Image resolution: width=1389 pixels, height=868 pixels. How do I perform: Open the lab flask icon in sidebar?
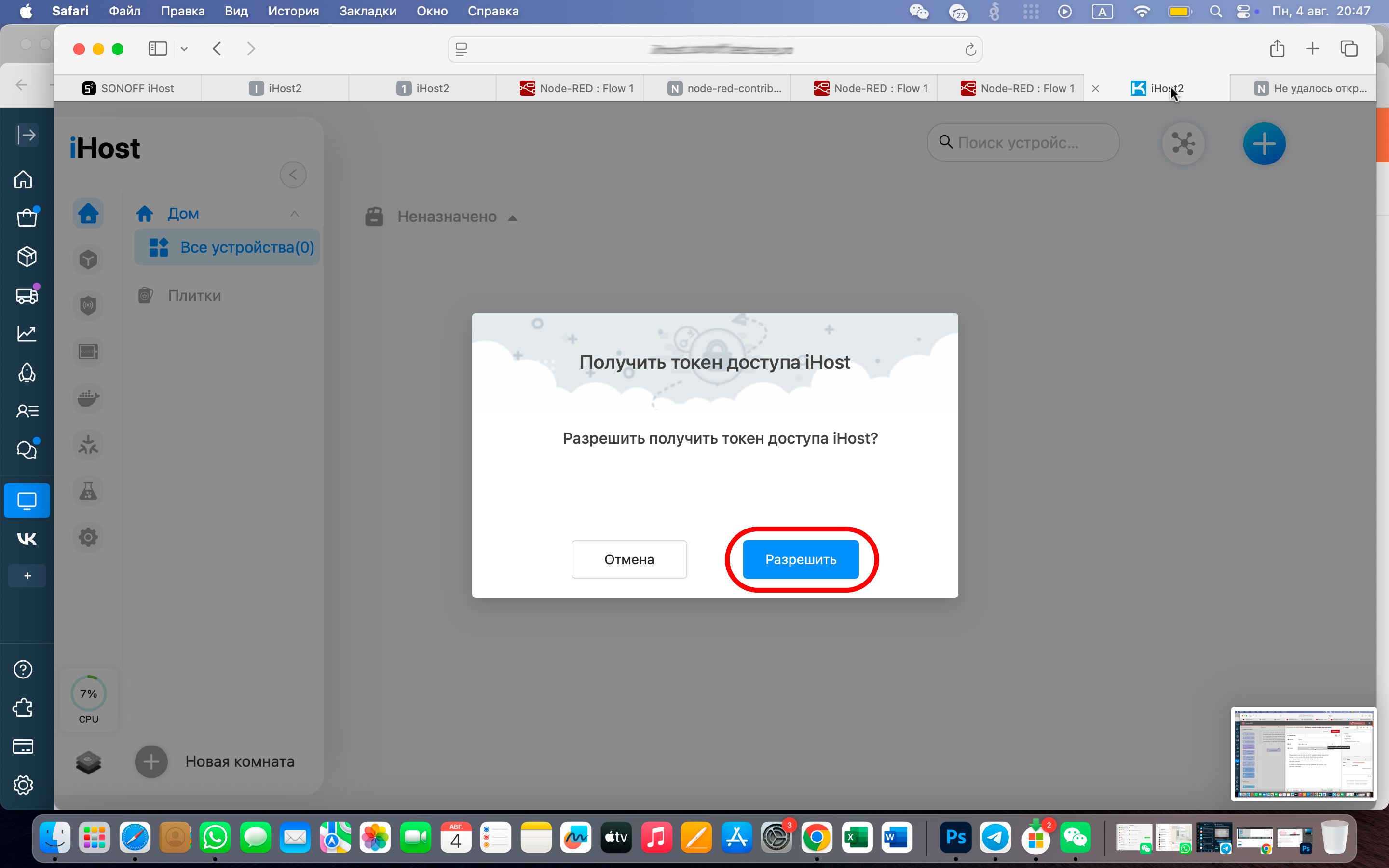pos(88,491)
